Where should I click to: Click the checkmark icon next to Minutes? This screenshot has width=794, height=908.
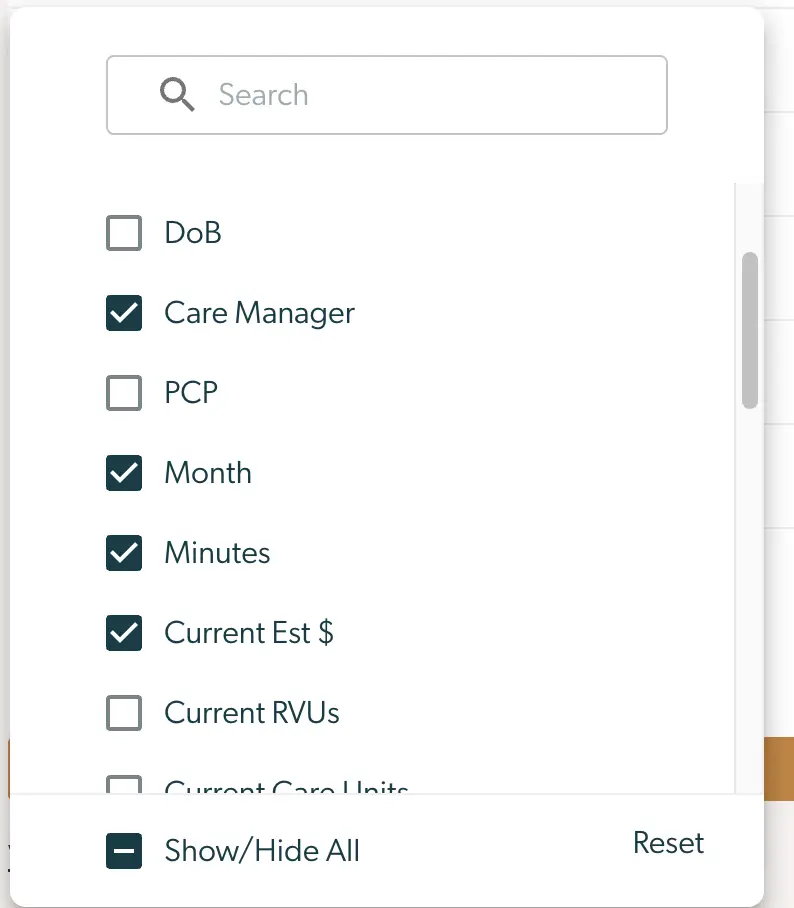click(124, 553)
